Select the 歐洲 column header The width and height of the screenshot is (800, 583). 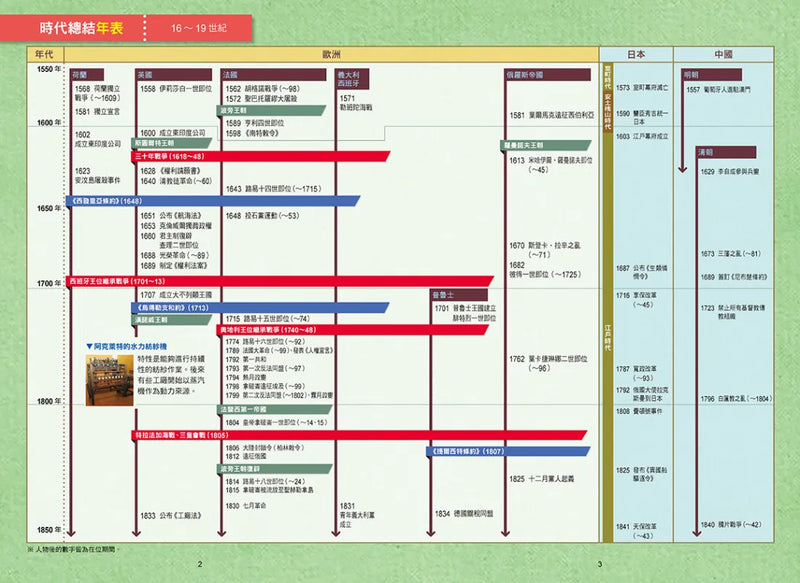coord(331,53)
